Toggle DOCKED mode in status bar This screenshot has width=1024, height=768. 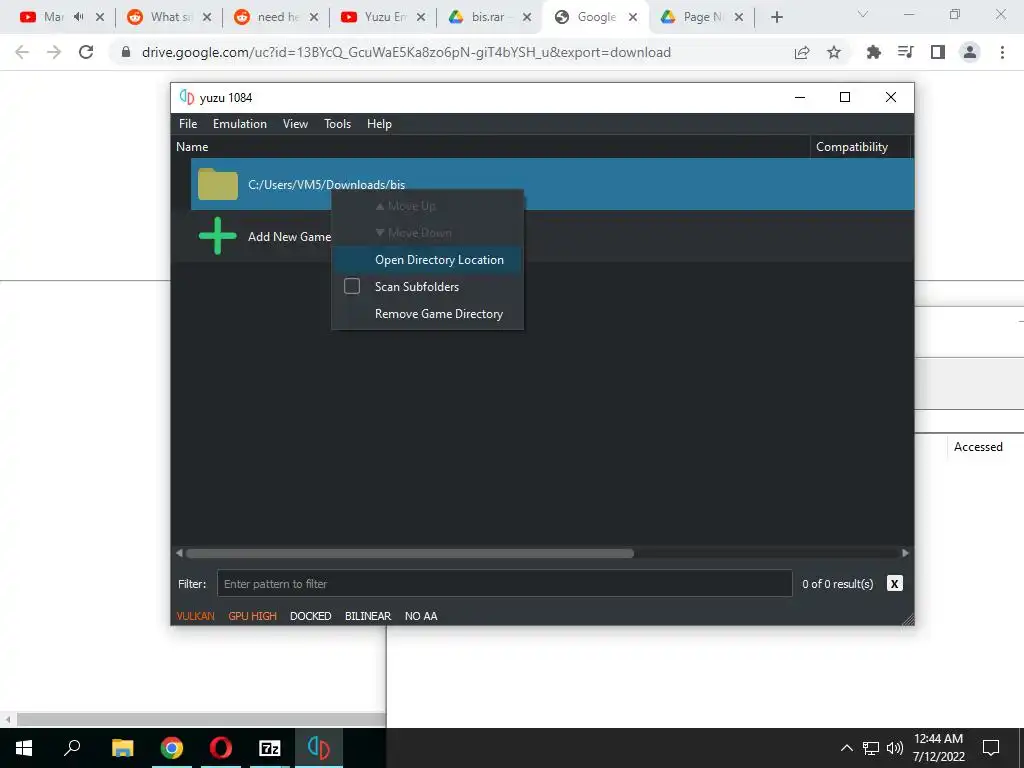click(x=311, y=616)
